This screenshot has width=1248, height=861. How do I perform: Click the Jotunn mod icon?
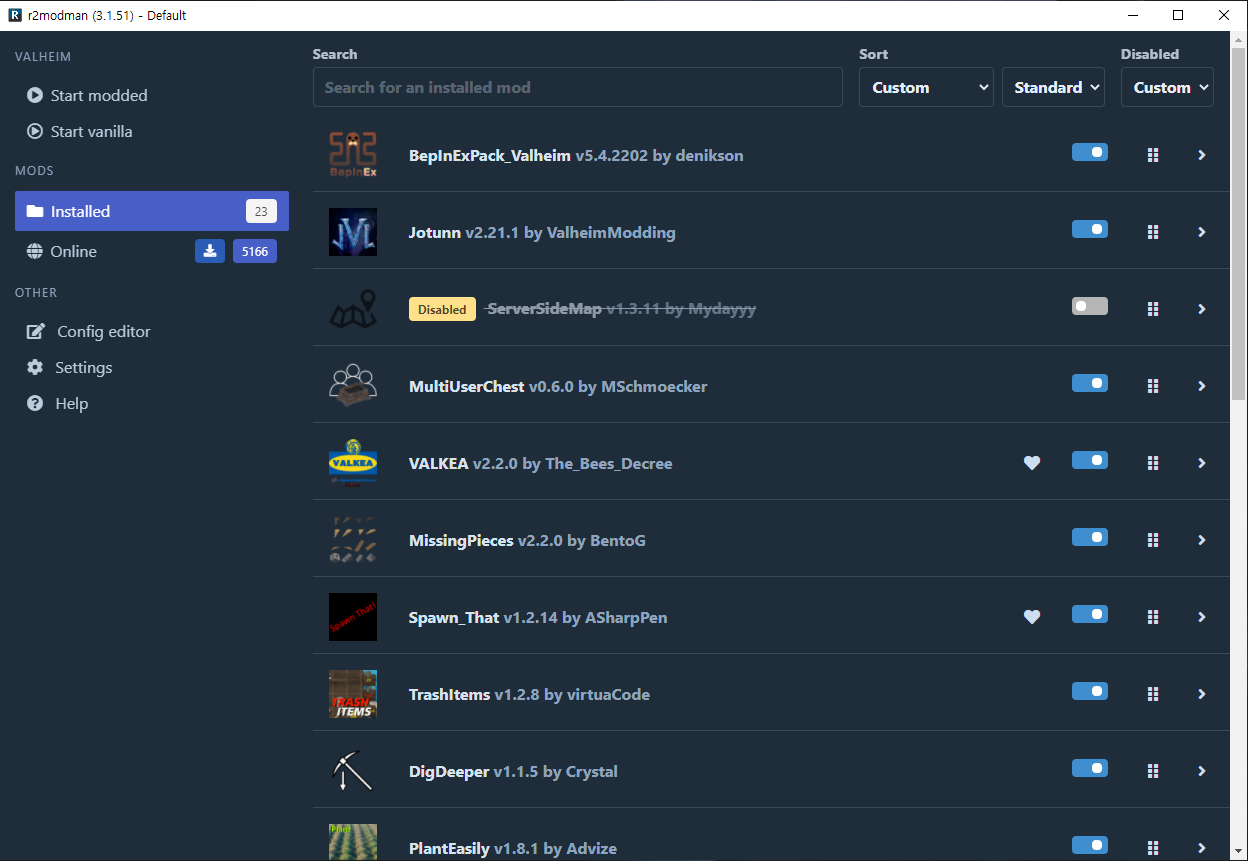pos(353,232)
